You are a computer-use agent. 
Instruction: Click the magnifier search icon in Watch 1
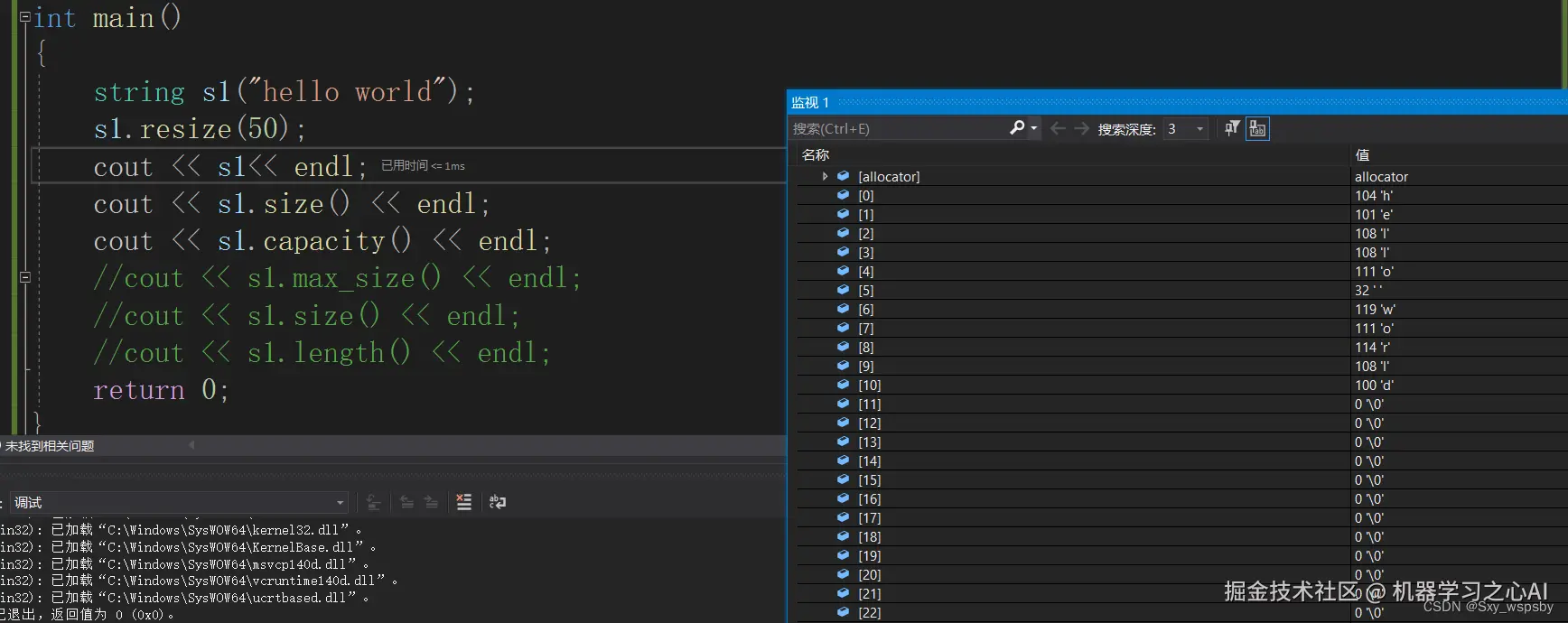click(1017, 128)
